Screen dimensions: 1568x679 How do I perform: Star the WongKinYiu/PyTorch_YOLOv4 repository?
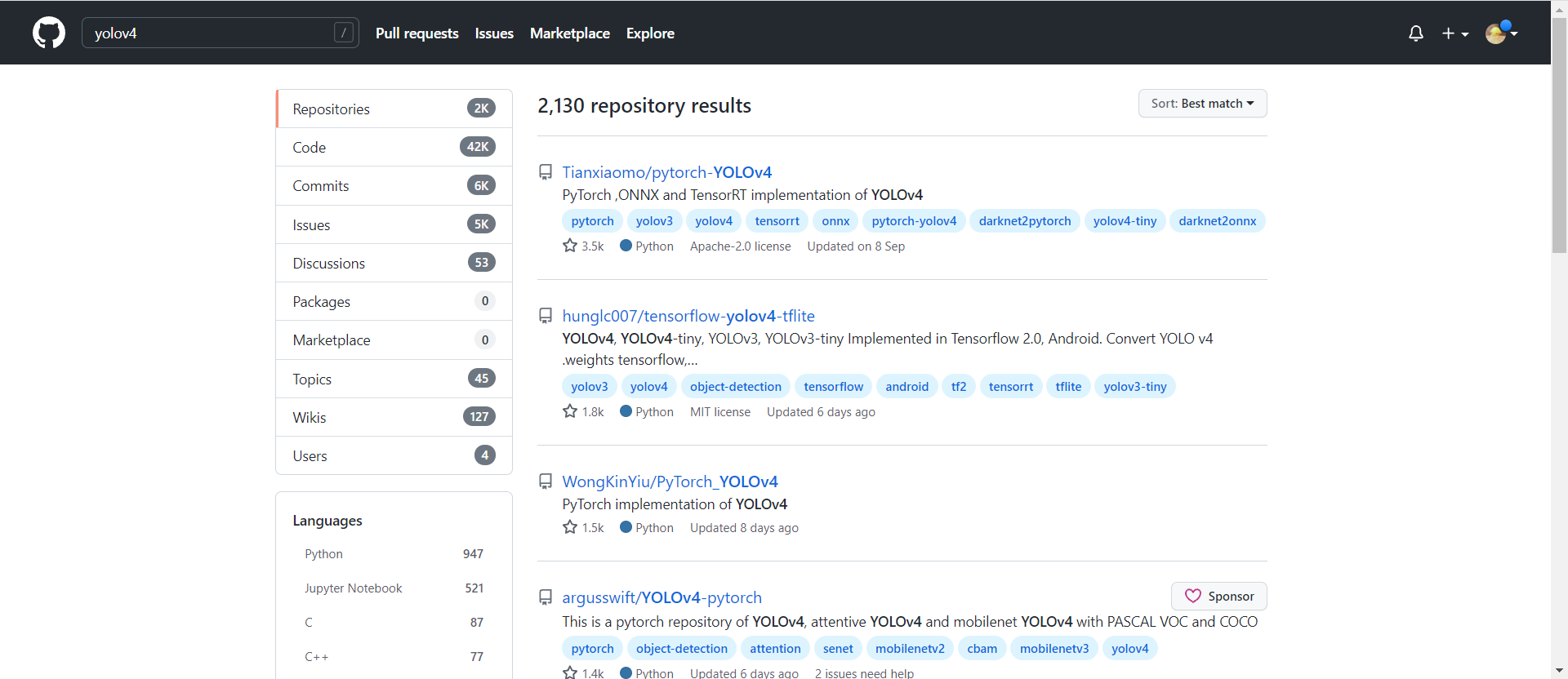pyautogui.click(x=570, y=527)
